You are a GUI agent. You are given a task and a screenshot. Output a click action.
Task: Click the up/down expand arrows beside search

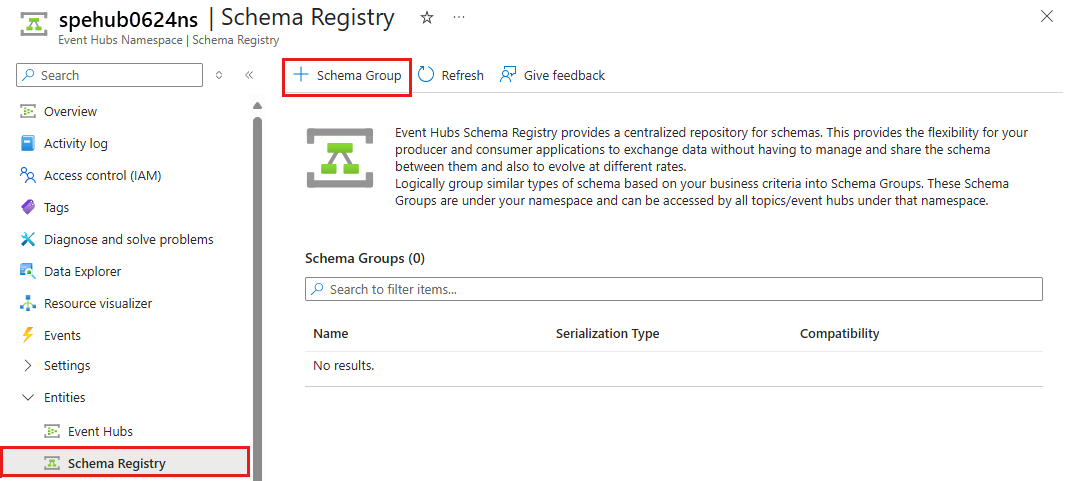point(219,75)
